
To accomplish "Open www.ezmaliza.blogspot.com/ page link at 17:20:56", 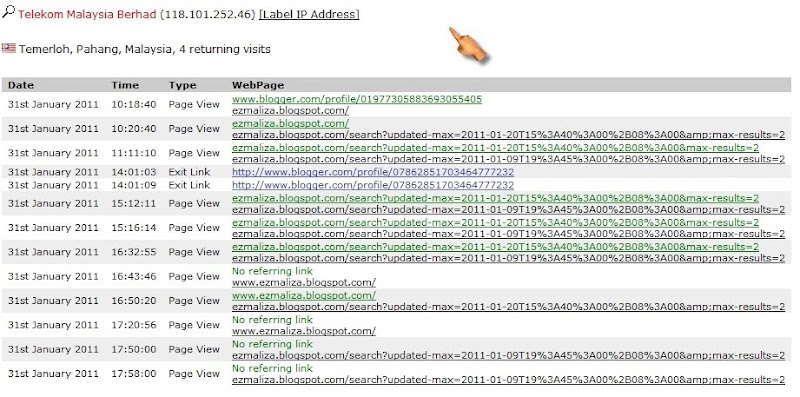I will 304,331.
